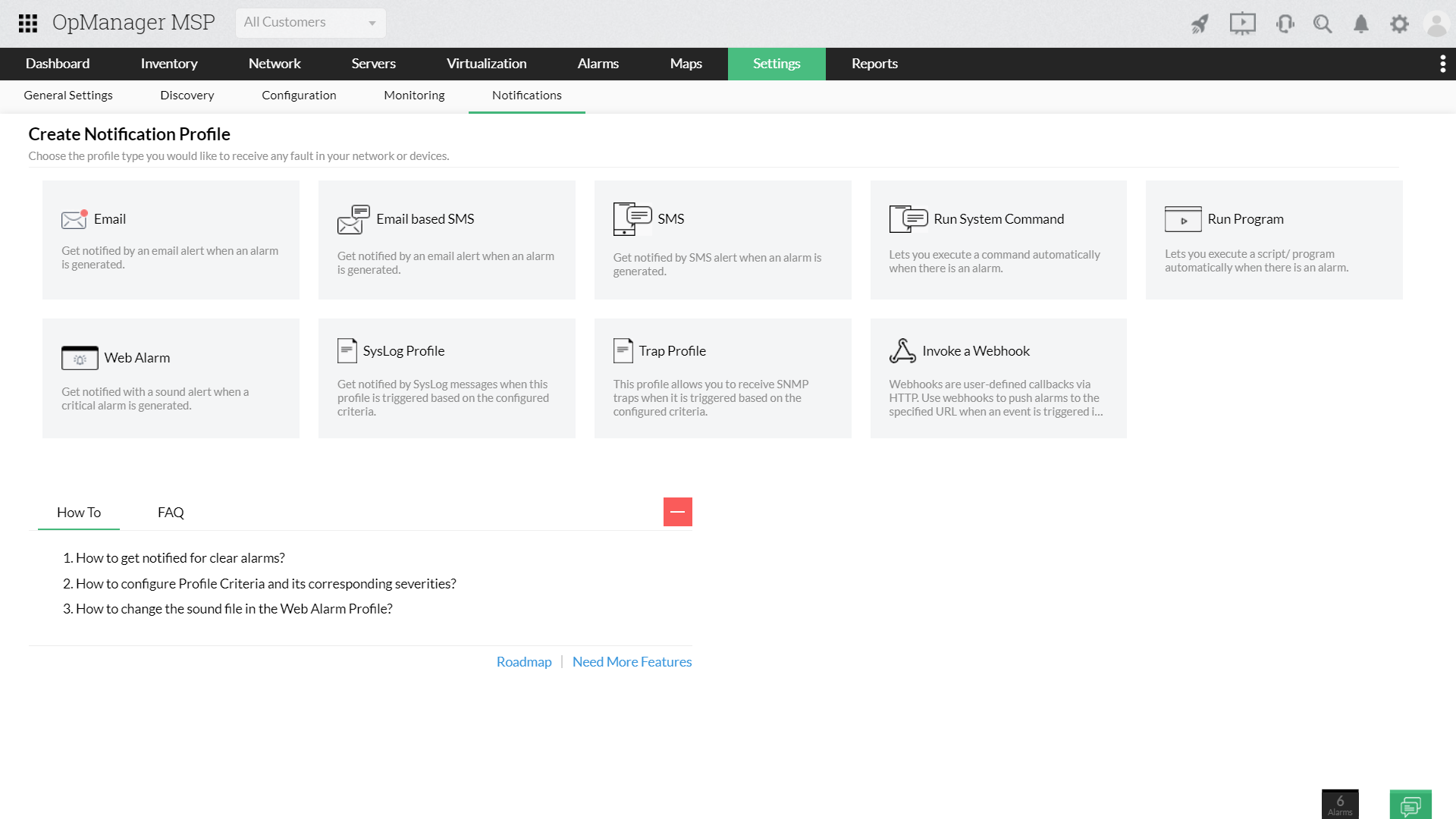Choose the Invoke a Webhook profile card
This screenshot has width=1456, height=819.
(998, 378)
